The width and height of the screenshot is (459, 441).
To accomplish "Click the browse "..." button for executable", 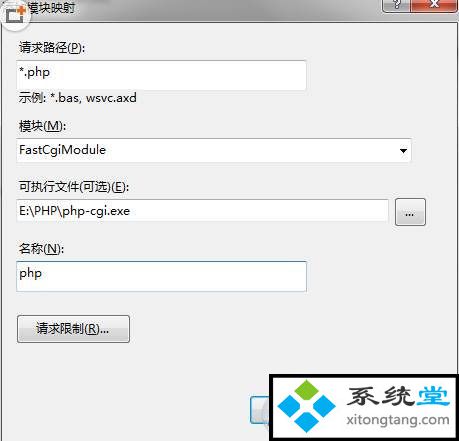I will coord(410,212).
